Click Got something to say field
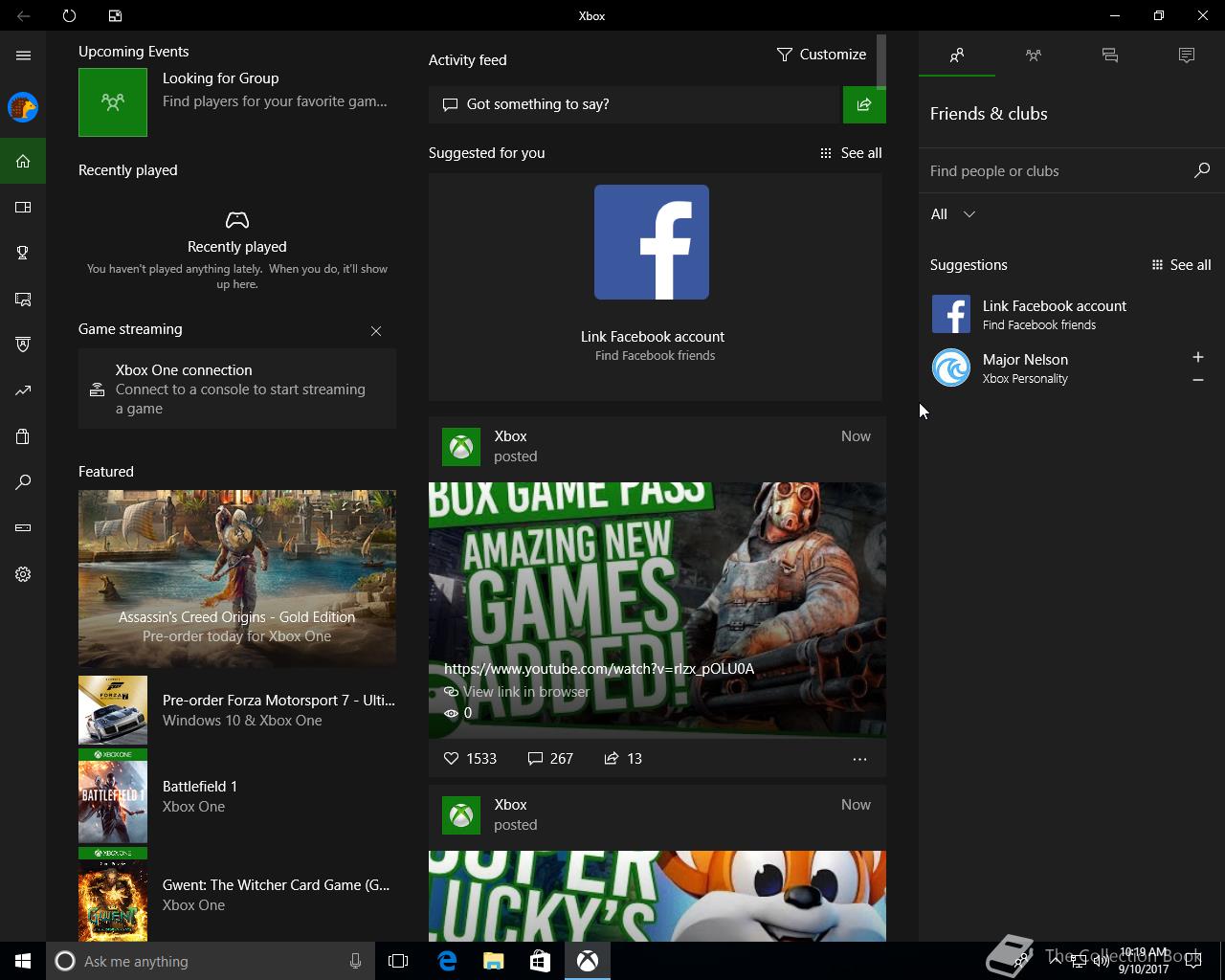 coord(635,104)
